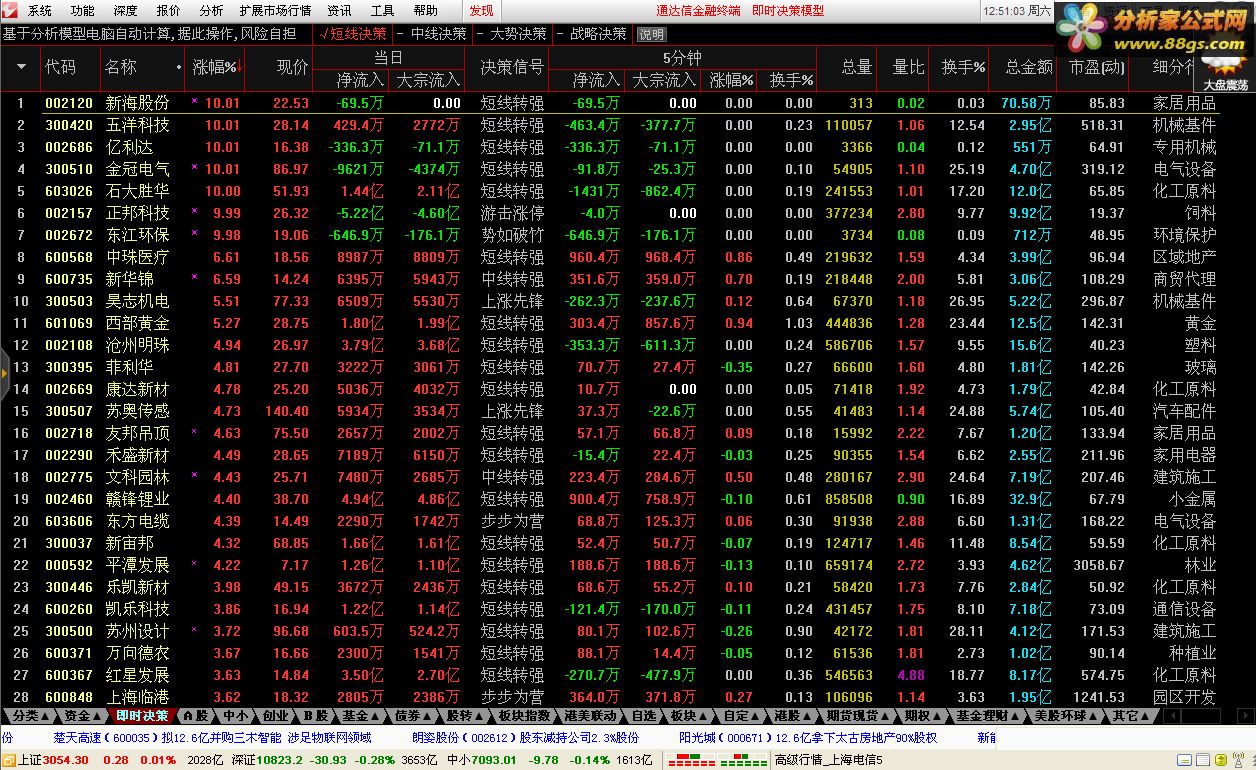The height and width of the screenshot is (770, 1256).
Task: Open the 功能 menu
Action: [83, 11]
